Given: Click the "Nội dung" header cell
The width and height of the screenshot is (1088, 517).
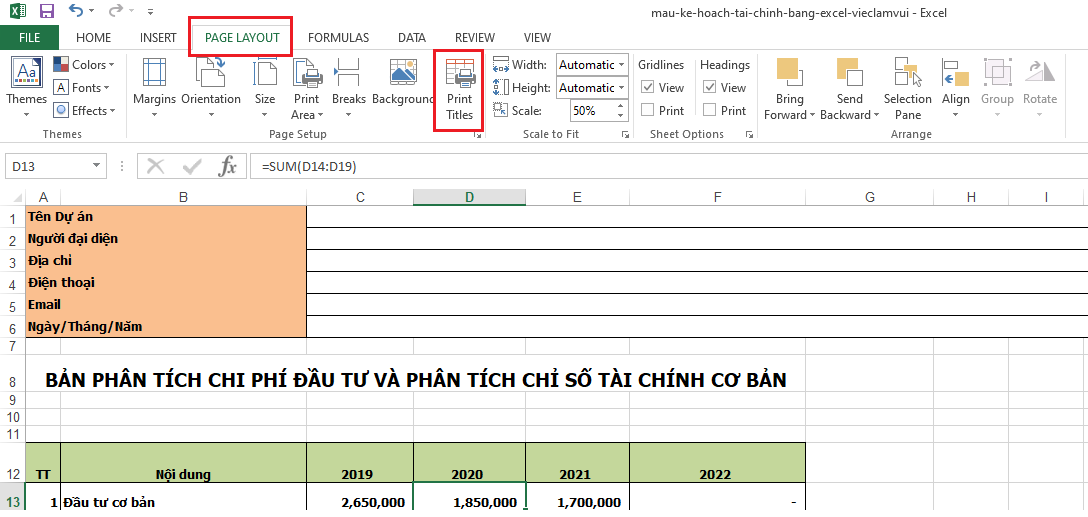Looking at the screenshot, I should tap(183, 463).
